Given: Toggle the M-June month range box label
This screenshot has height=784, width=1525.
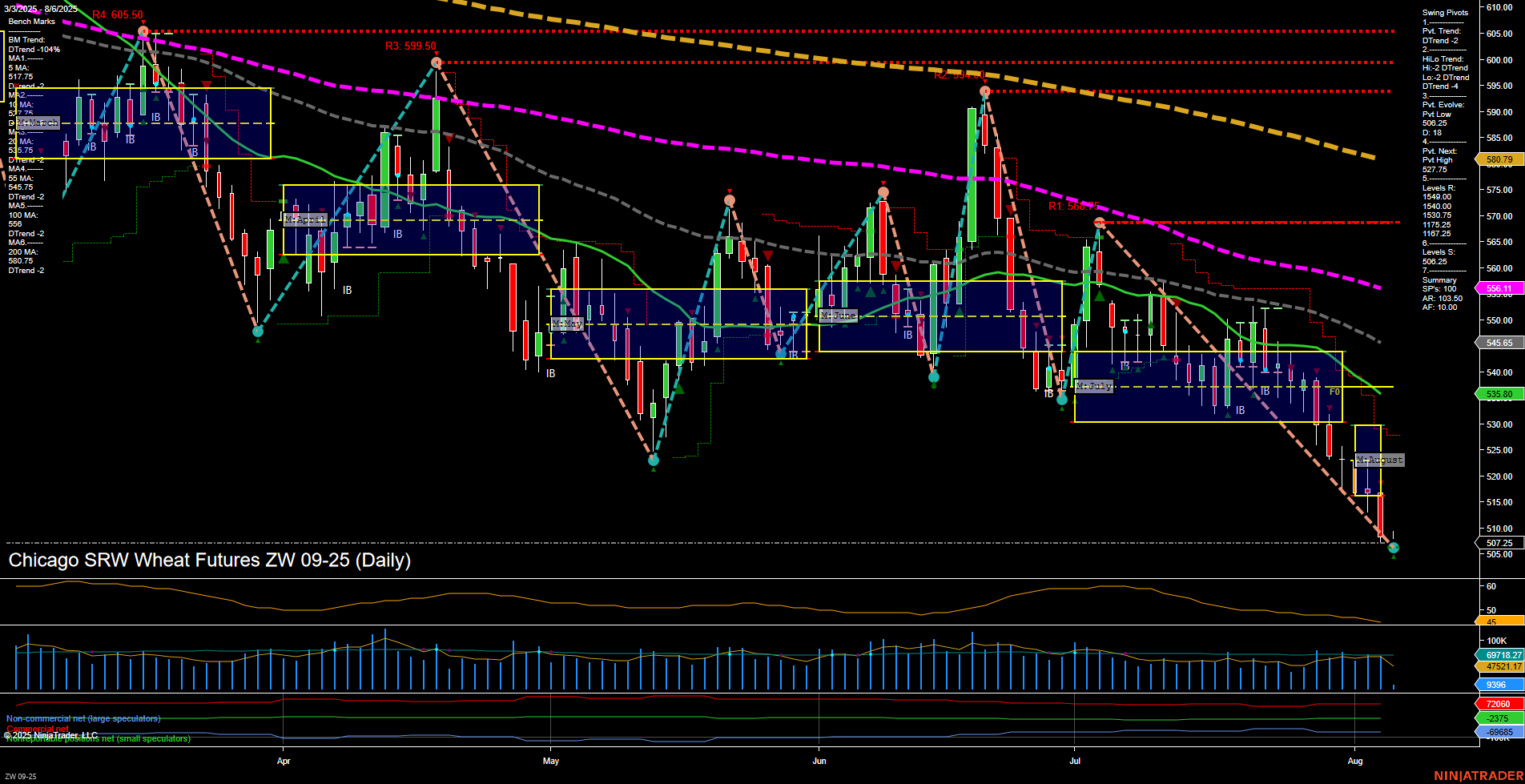Looking at the screenshot, I should click(x=838, y=316).
